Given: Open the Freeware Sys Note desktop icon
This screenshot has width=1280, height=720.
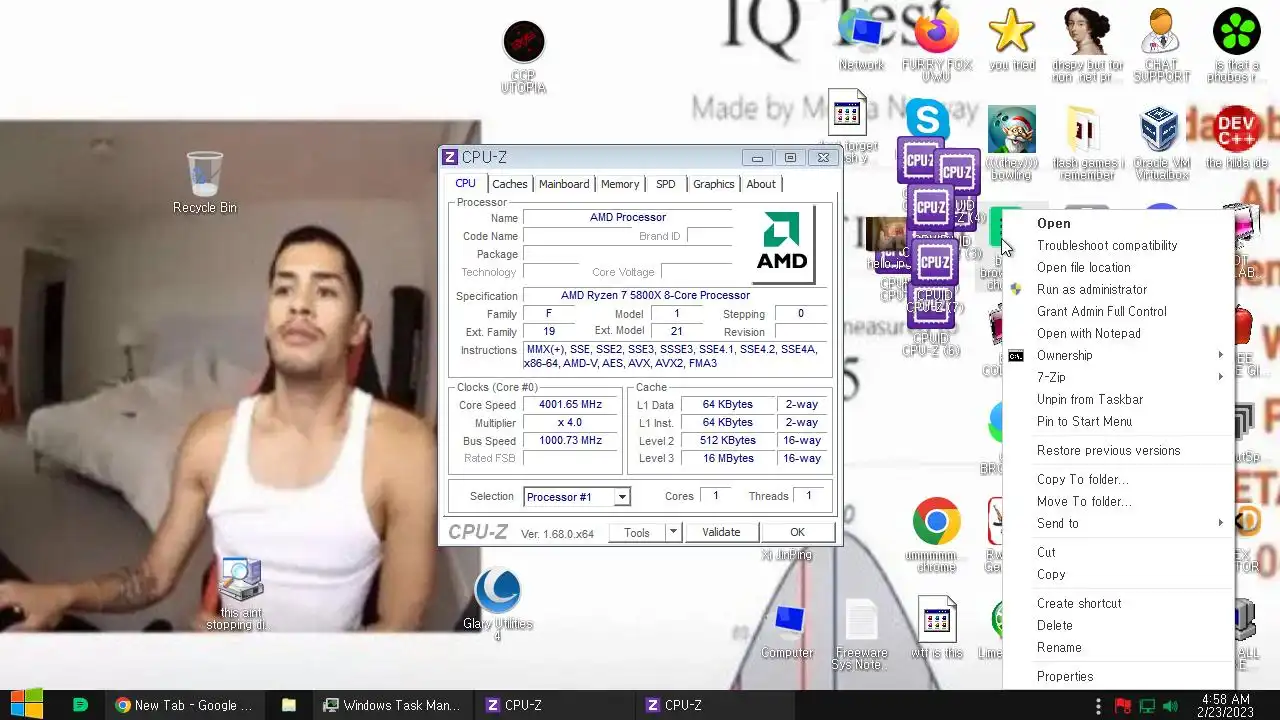Looking at the screenshot, I should pos(861,635).
